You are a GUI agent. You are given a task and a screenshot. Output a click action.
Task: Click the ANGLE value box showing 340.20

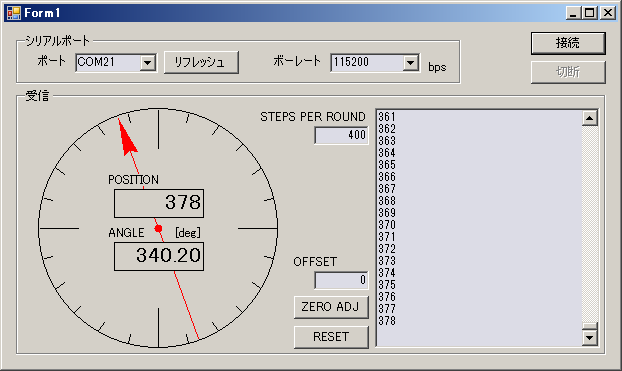(159, 256)
